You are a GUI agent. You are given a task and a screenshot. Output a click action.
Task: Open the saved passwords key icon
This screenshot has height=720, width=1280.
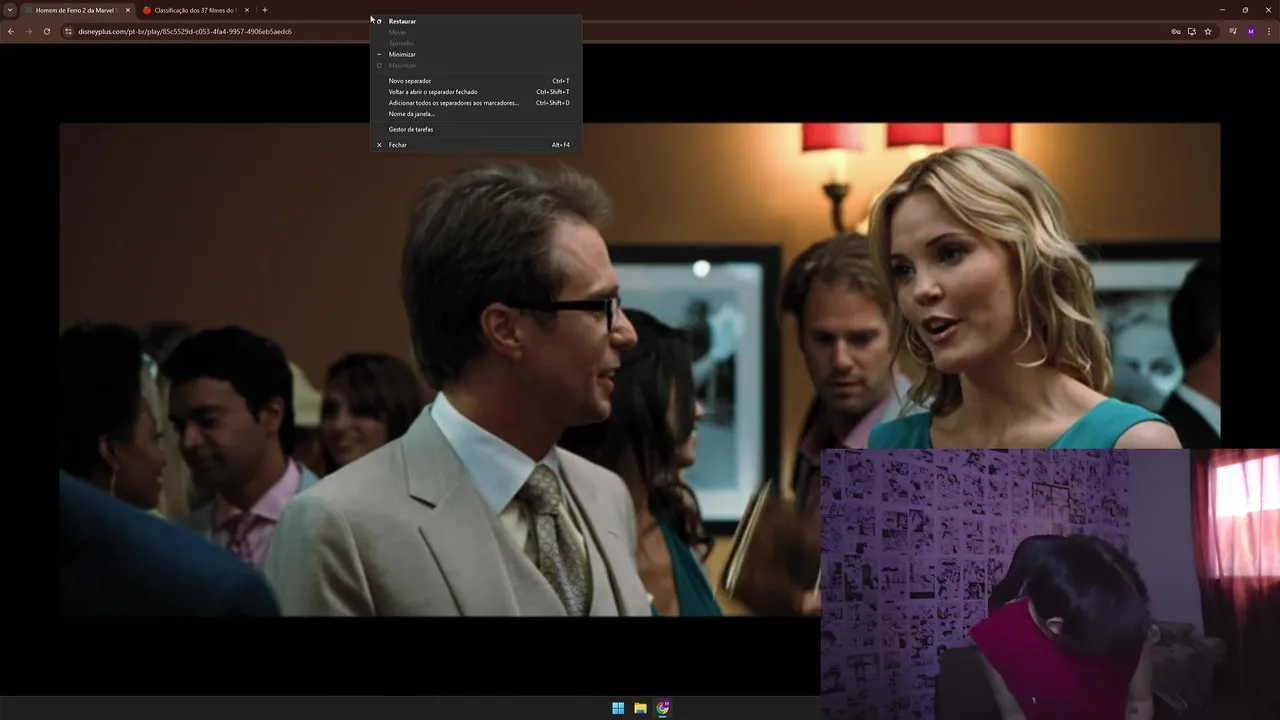tap(1176, 31)
